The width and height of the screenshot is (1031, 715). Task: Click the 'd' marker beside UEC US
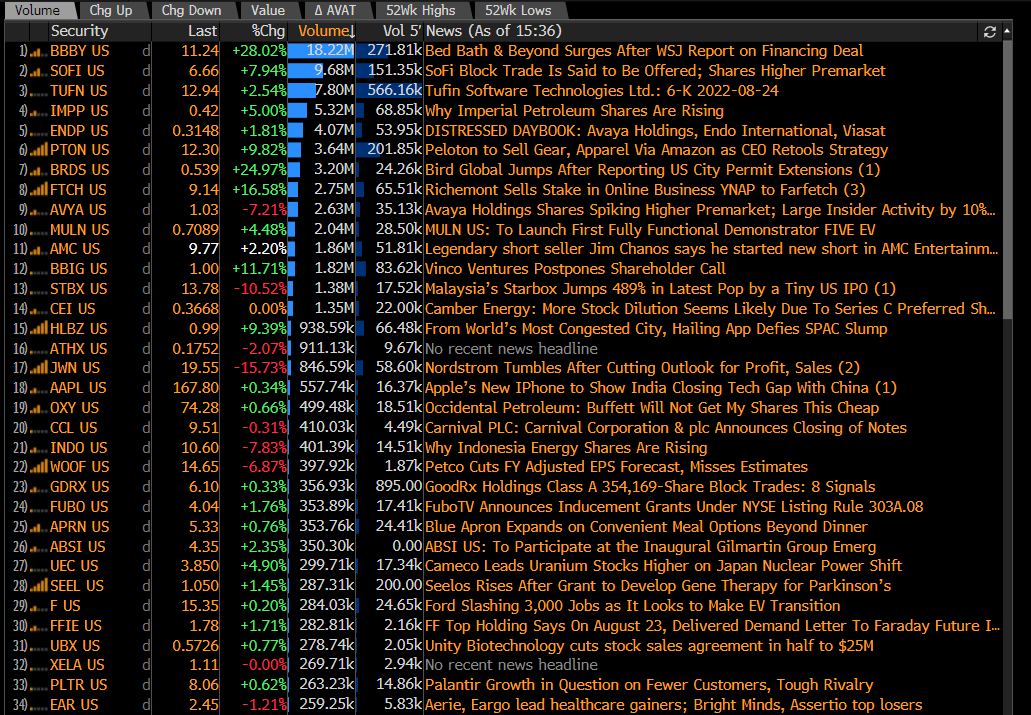(146, 566)
